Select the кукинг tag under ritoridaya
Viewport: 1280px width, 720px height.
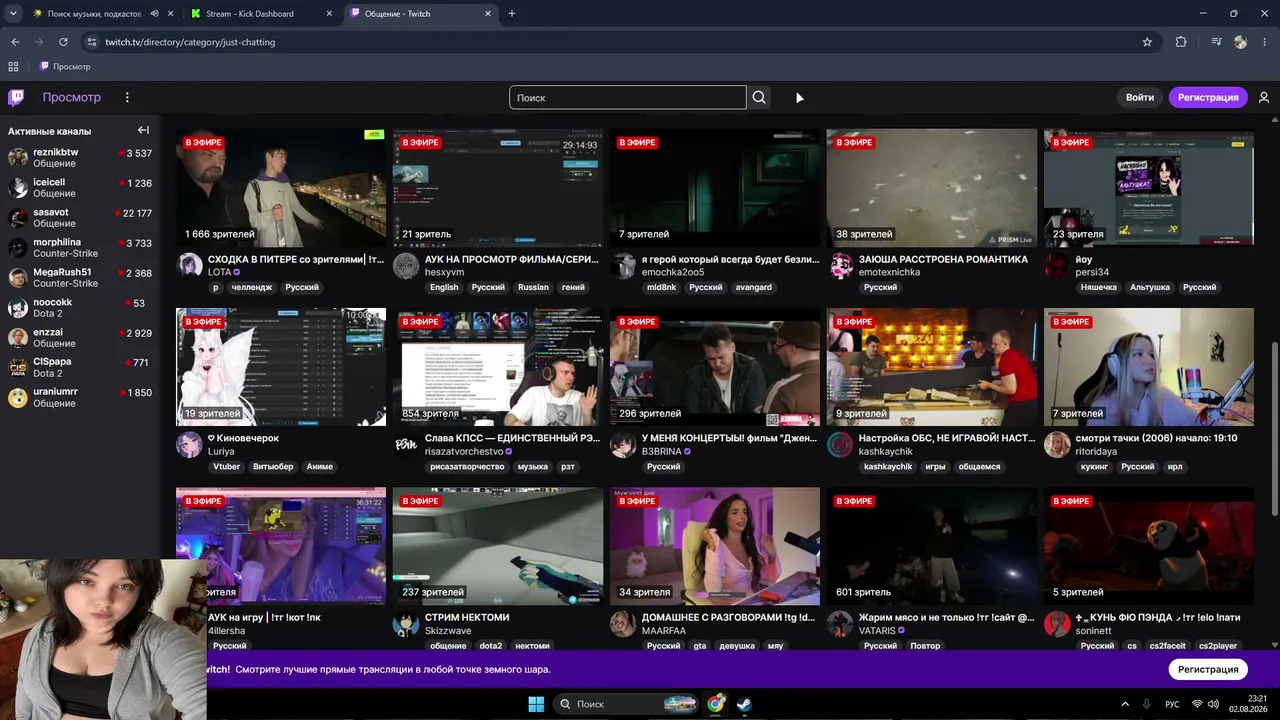tap(1094, 467)
